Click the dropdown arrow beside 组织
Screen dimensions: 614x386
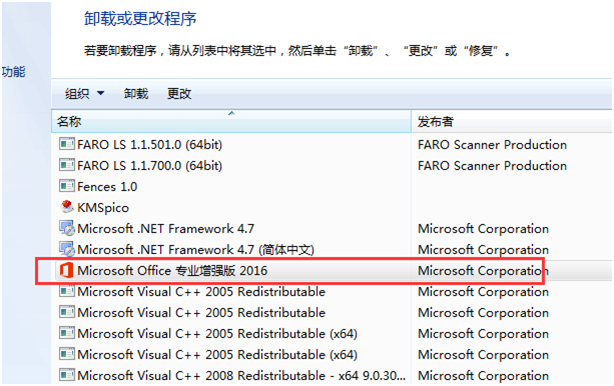tap(101, 93)
